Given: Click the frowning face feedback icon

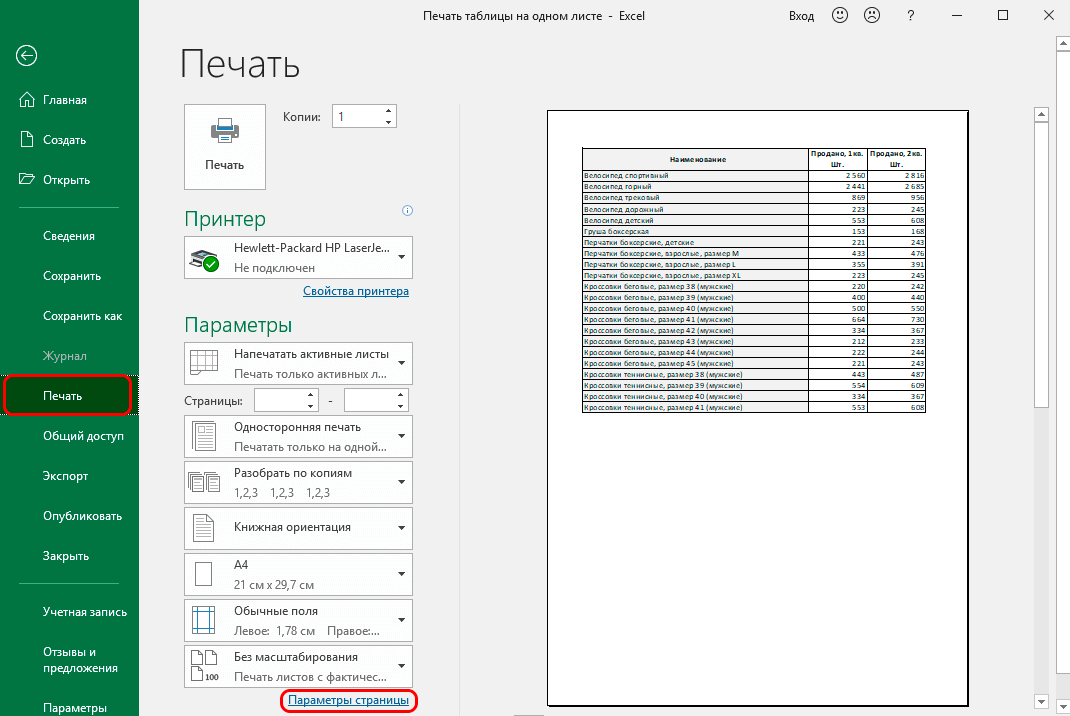Looking at the screenshot, I should click(871, 15).
